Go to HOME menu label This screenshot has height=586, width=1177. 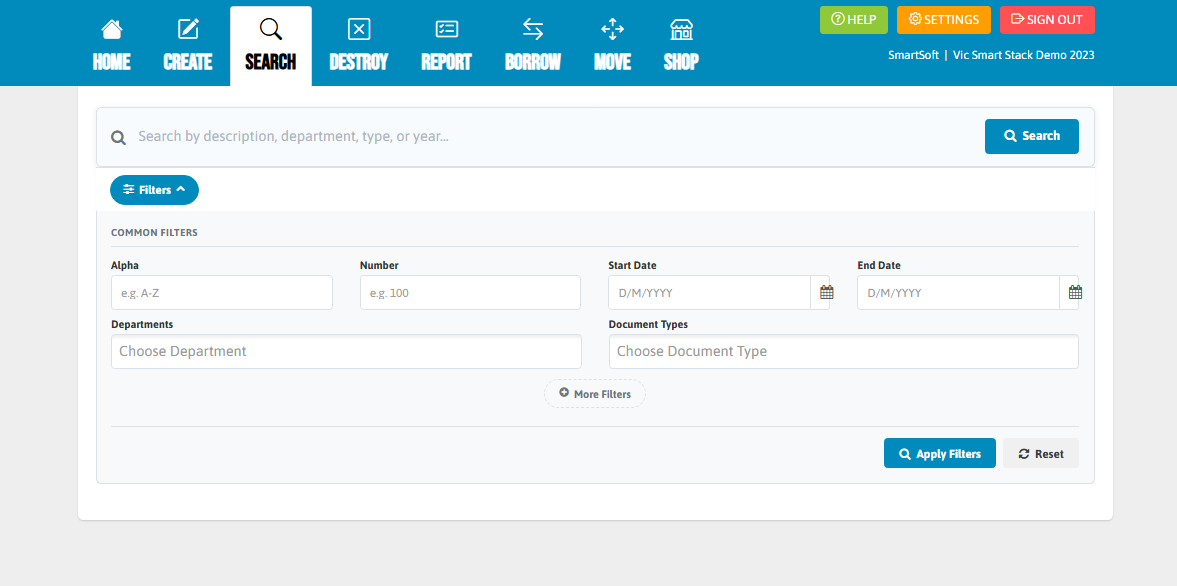112,62
